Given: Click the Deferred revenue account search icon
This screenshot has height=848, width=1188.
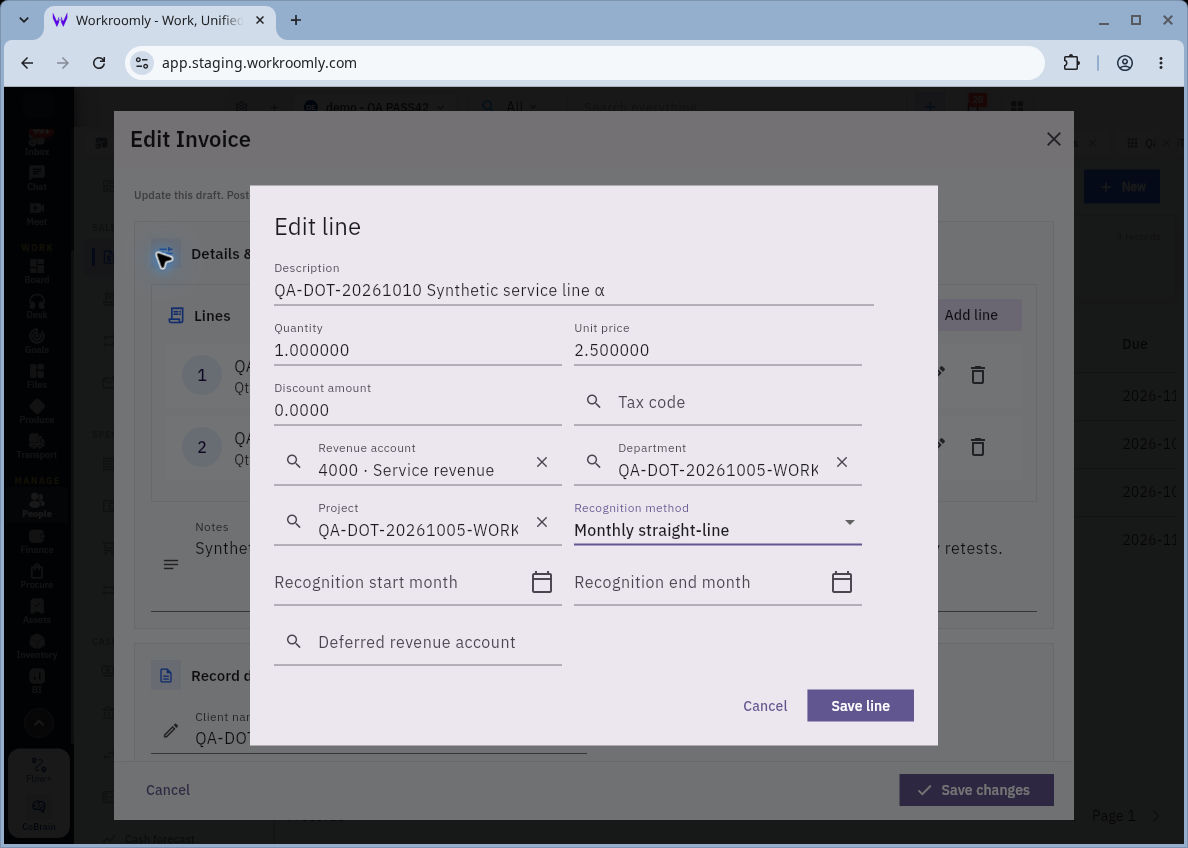Looking at the screenshot, I should 294,642.
